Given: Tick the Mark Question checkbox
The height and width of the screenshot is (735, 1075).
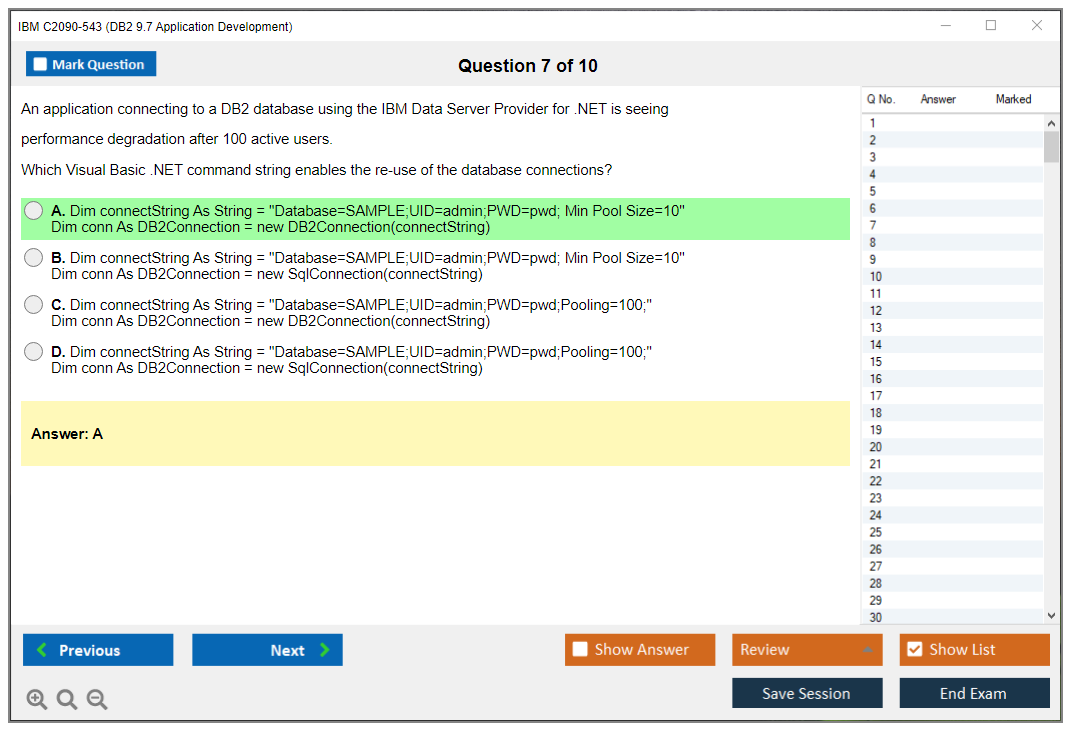Looking at the screenshot, I should click(41, 65).
